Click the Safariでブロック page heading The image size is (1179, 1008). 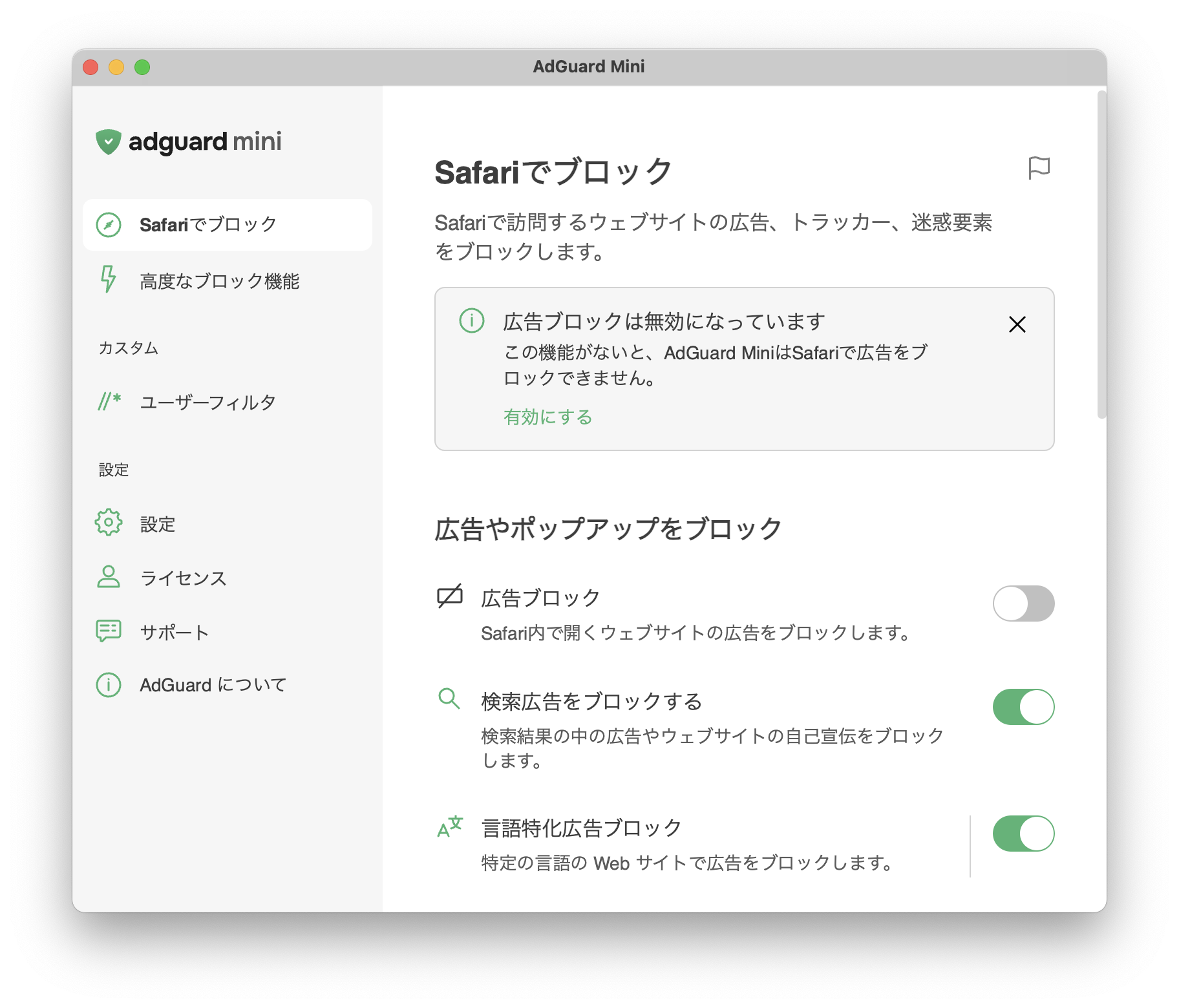(553, 173)
